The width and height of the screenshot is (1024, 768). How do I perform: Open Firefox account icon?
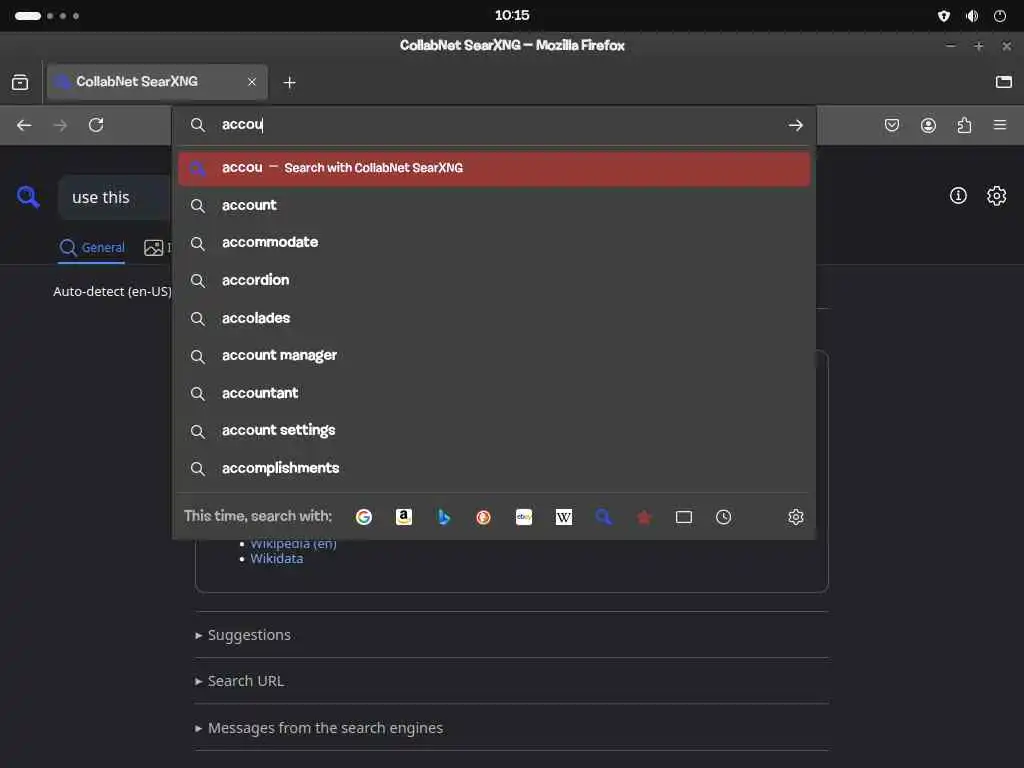tap(928, 125)
